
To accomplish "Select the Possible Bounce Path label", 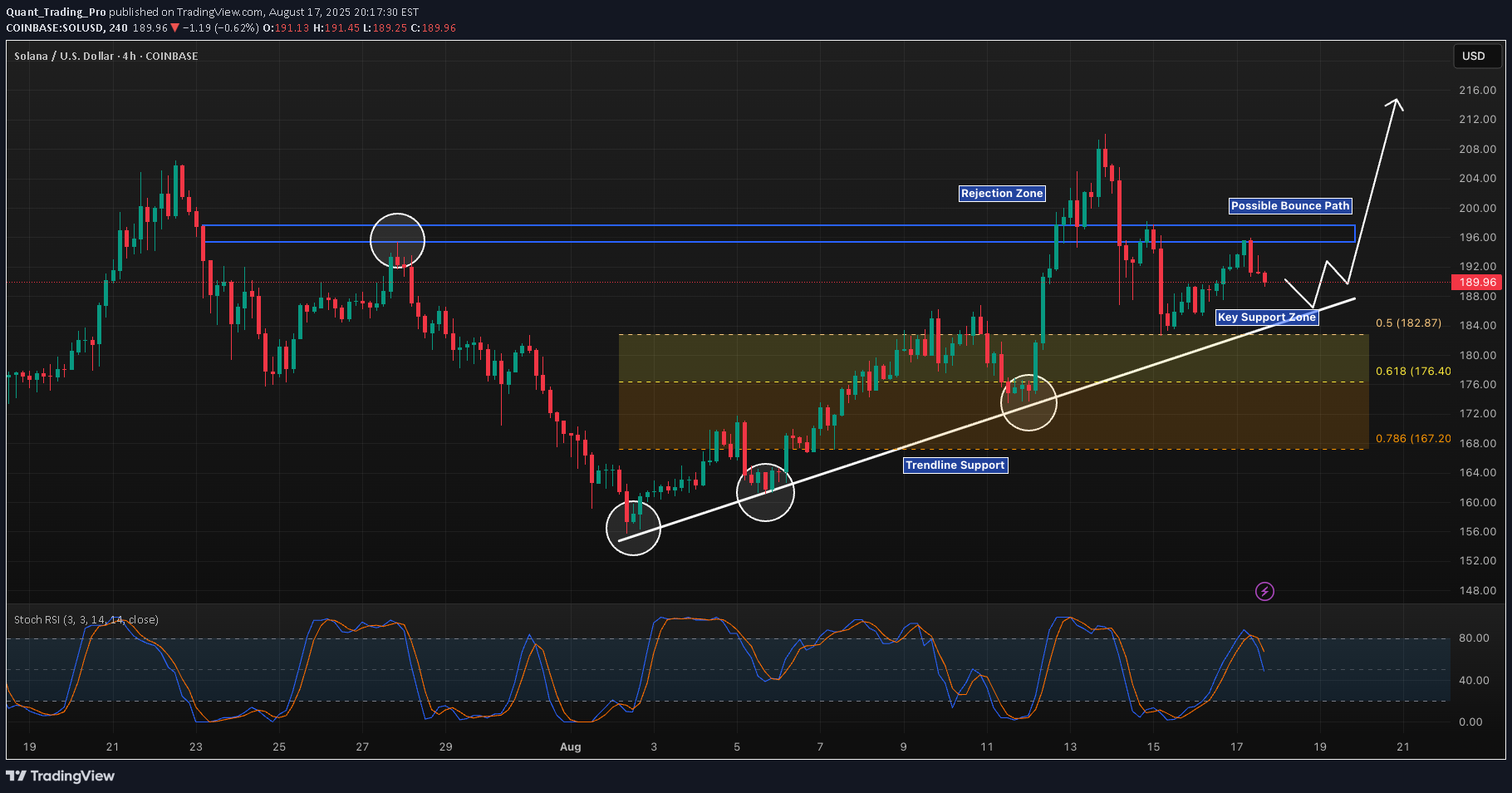I will 1290,205.
